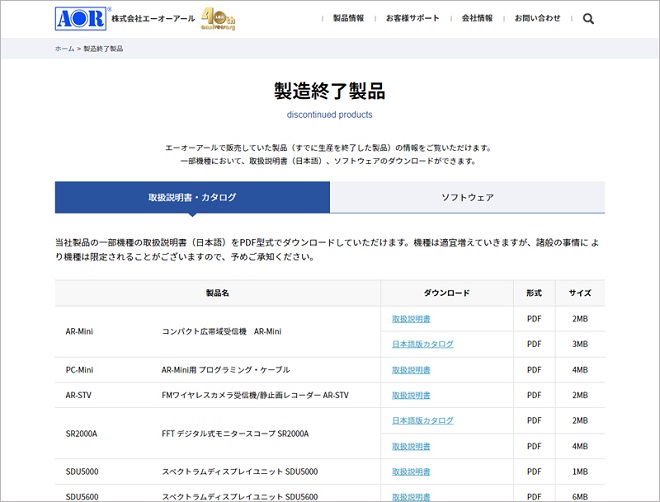Click スペクトラムディスプレイユニット SDU5000 description

[x=240, y=472]
